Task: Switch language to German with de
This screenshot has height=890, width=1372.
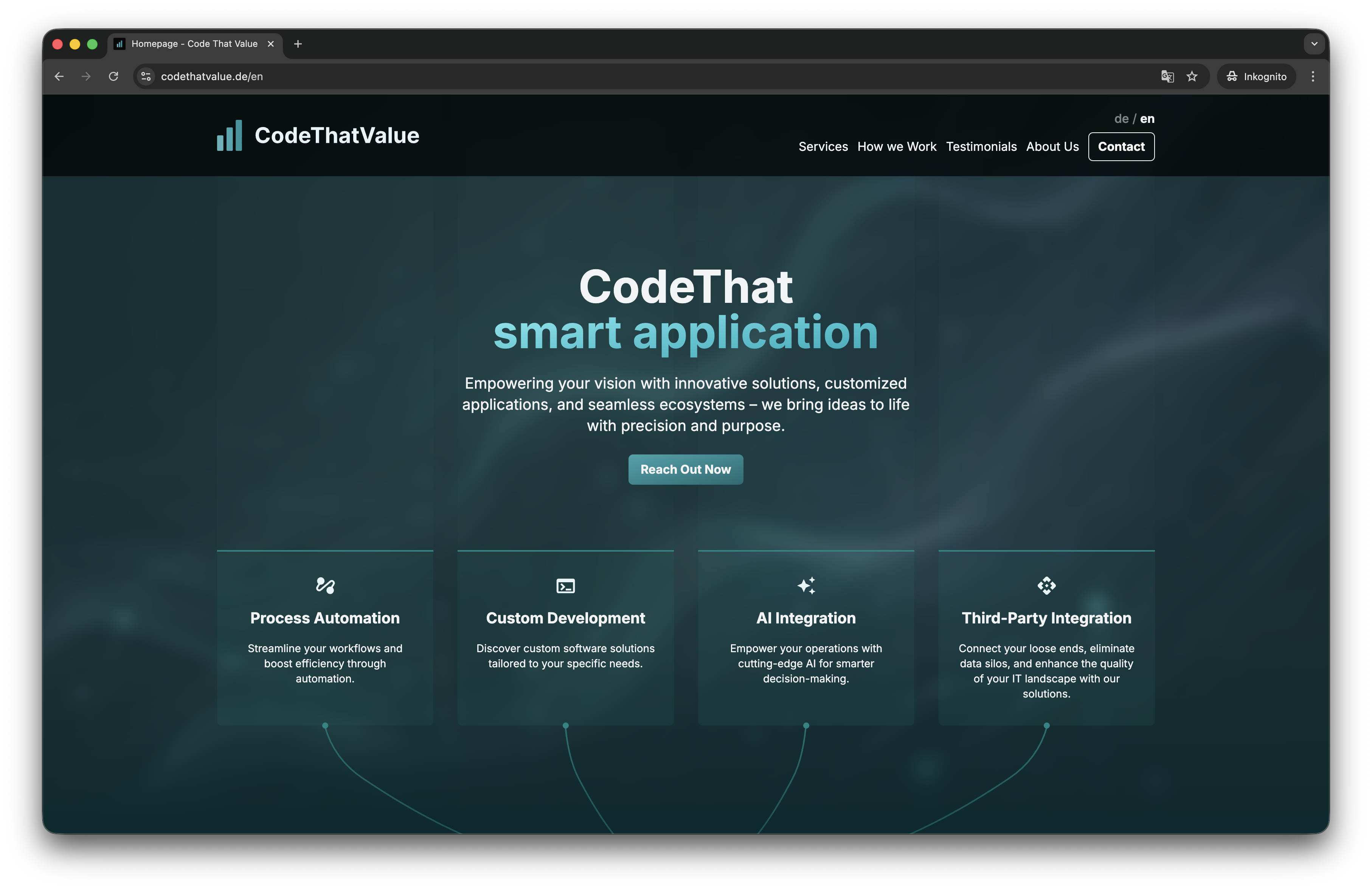Action: 1121,118
